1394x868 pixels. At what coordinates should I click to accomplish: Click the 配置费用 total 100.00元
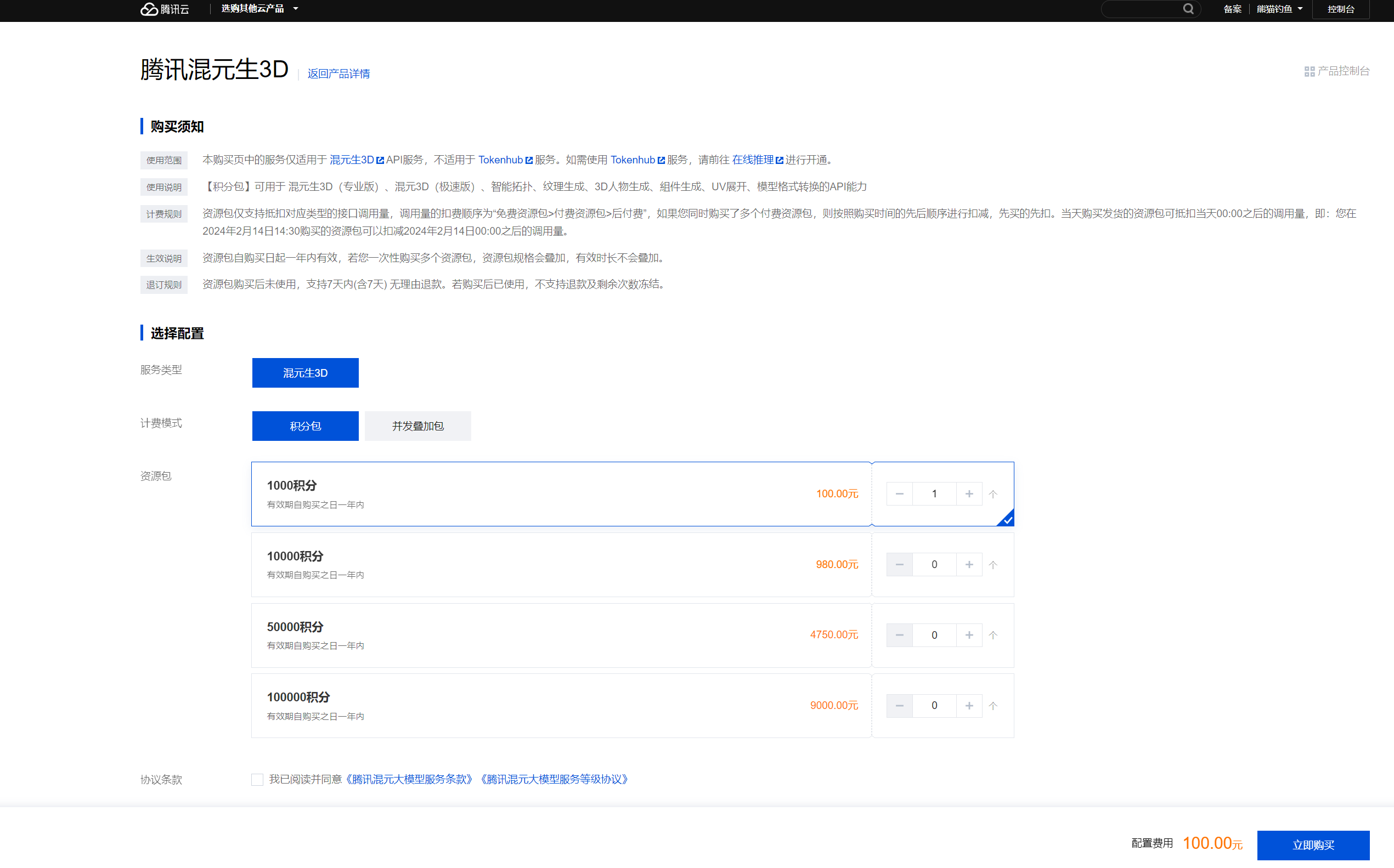1212,843
